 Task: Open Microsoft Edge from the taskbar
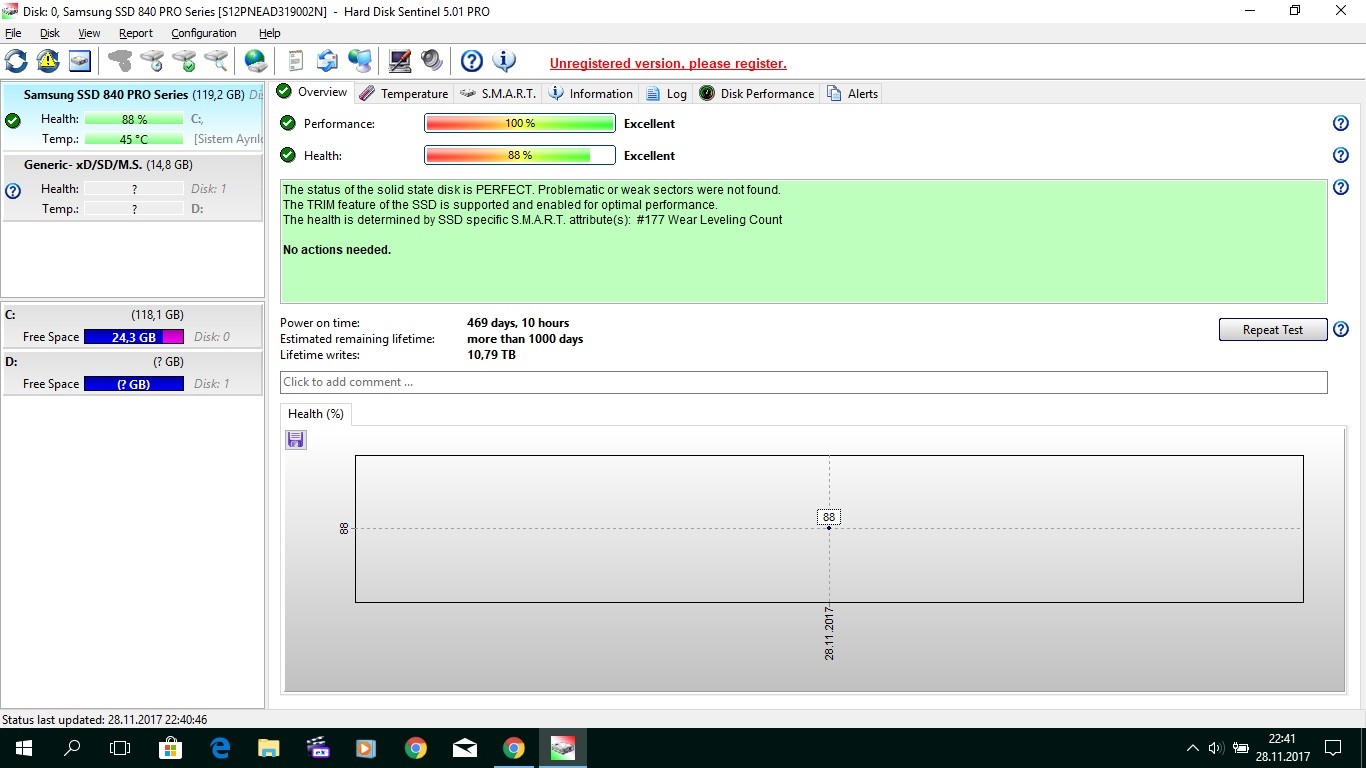coord(220,748)
